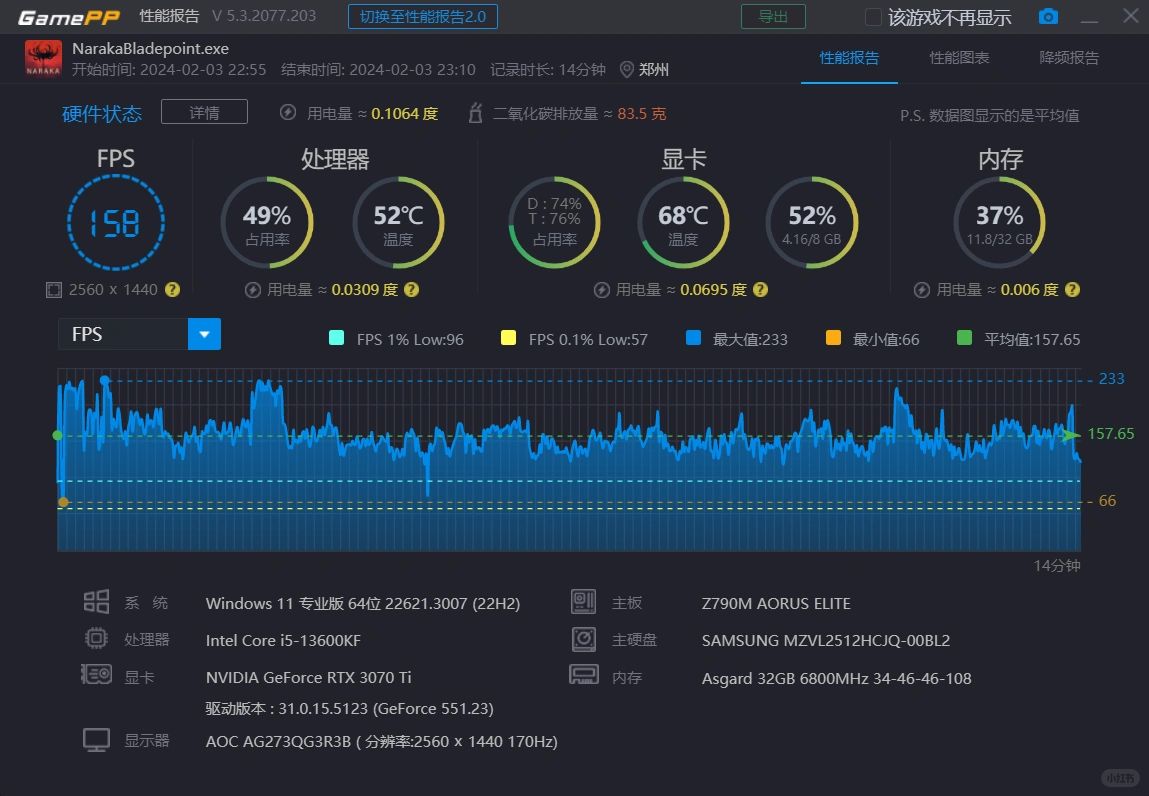Click the Windows 11 专业版 system text
The image size is (1149, 796).
363,603
